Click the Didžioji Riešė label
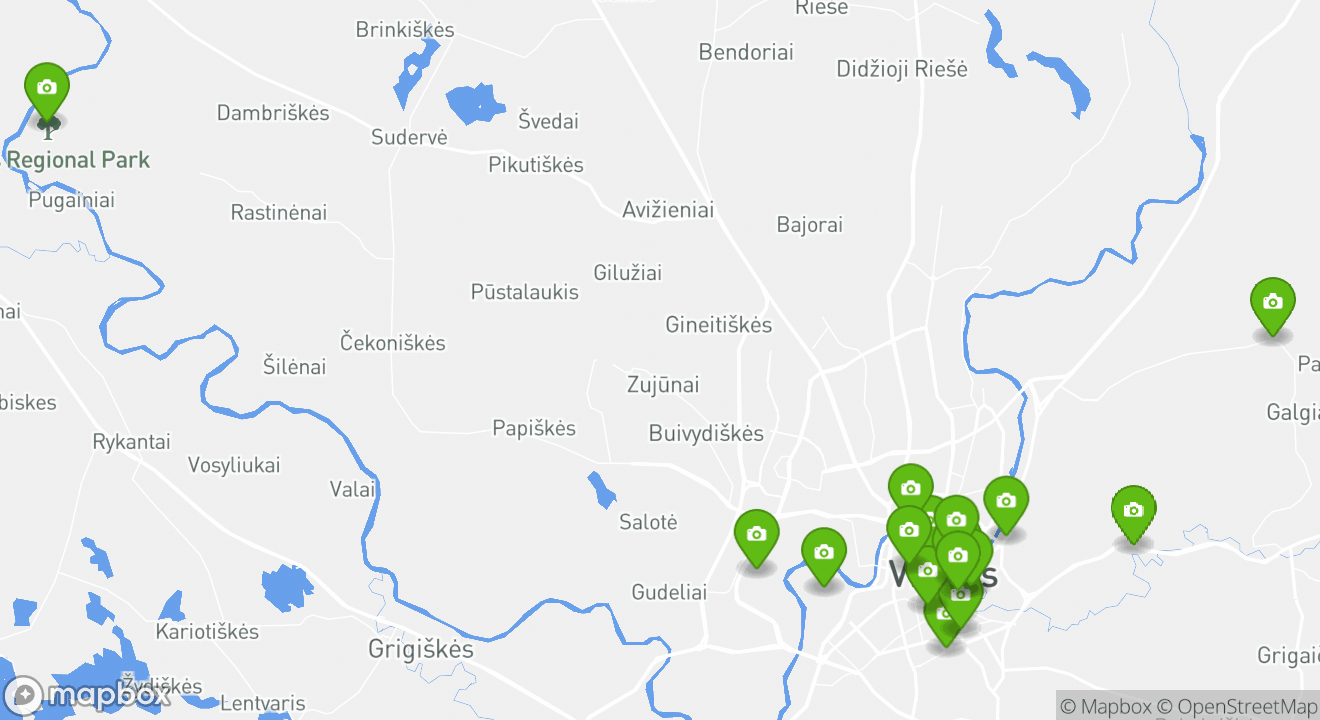 [x=902, y=69]
